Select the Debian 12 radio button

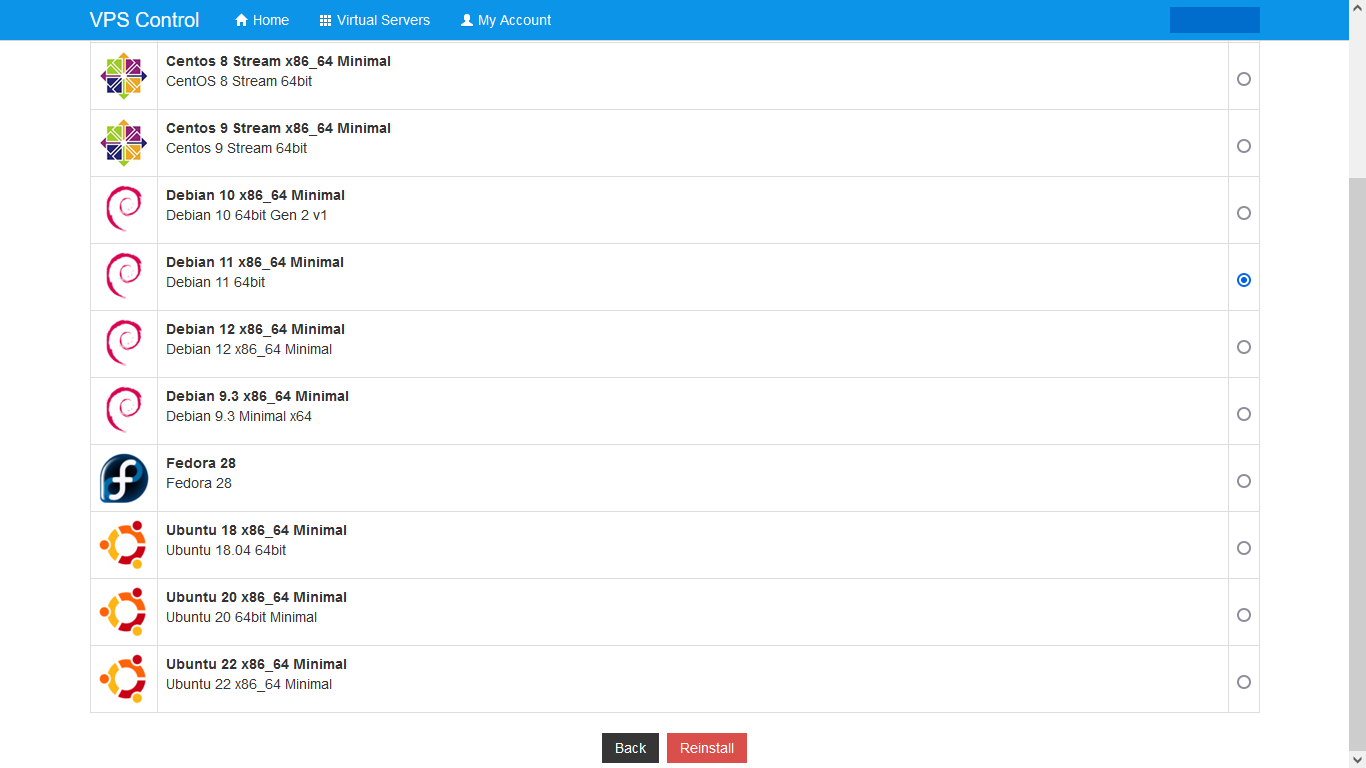click(x=1244, y=347)
